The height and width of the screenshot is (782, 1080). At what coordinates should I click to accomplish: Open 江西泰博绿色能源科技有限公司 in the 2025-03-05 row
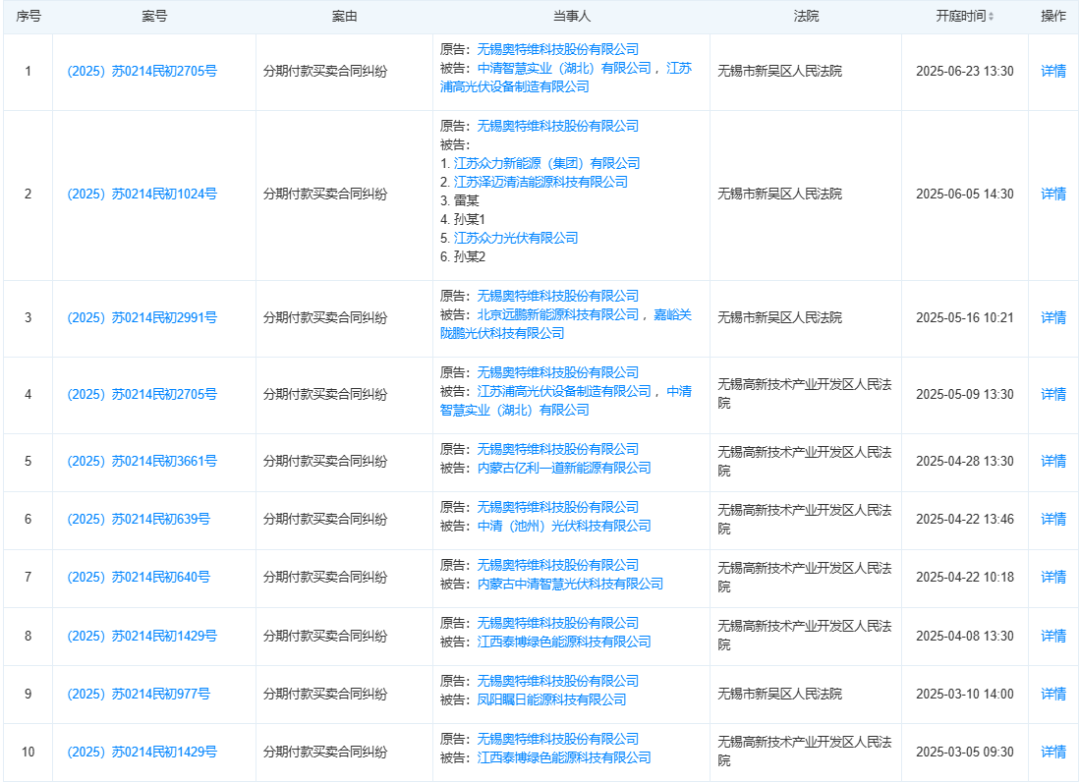click(x=564, y=758)
